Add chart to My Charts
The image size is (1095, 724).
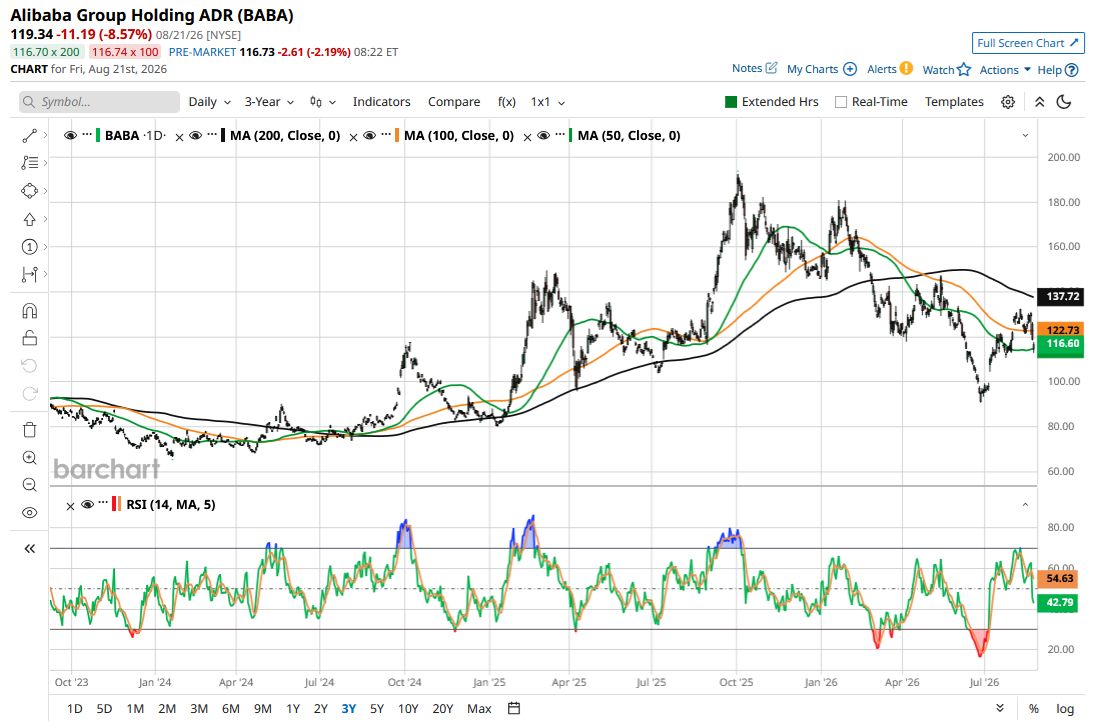click(x=821, y=69)
